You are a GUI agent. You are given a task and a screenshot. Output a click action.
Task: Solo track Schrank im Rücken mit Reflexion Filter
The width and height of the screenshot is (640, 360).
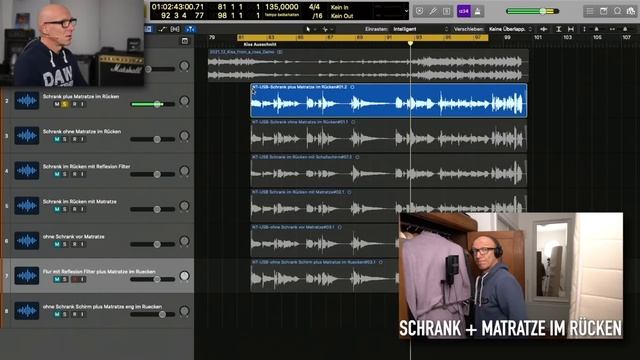(x=65, y=174)
